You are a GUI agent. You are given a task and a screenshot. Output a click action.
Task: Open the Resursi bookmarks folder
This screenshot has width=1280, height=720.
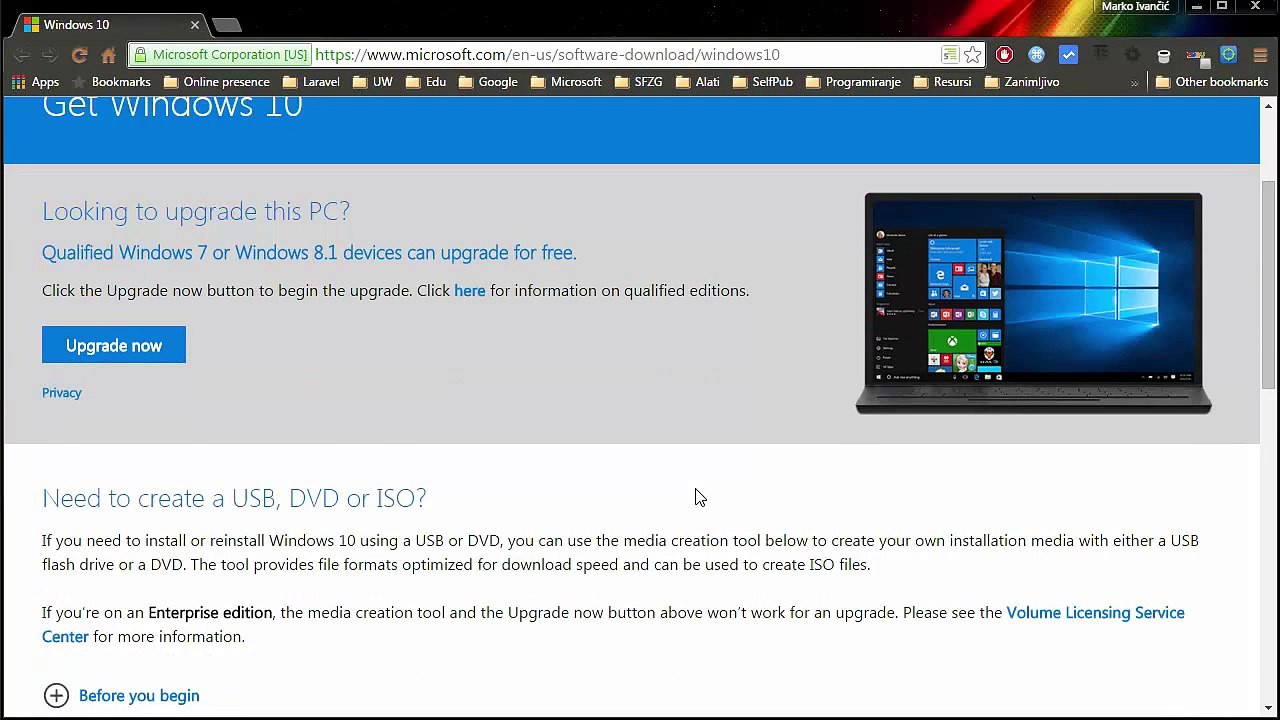pyautogui.click(x=942, y=82)
